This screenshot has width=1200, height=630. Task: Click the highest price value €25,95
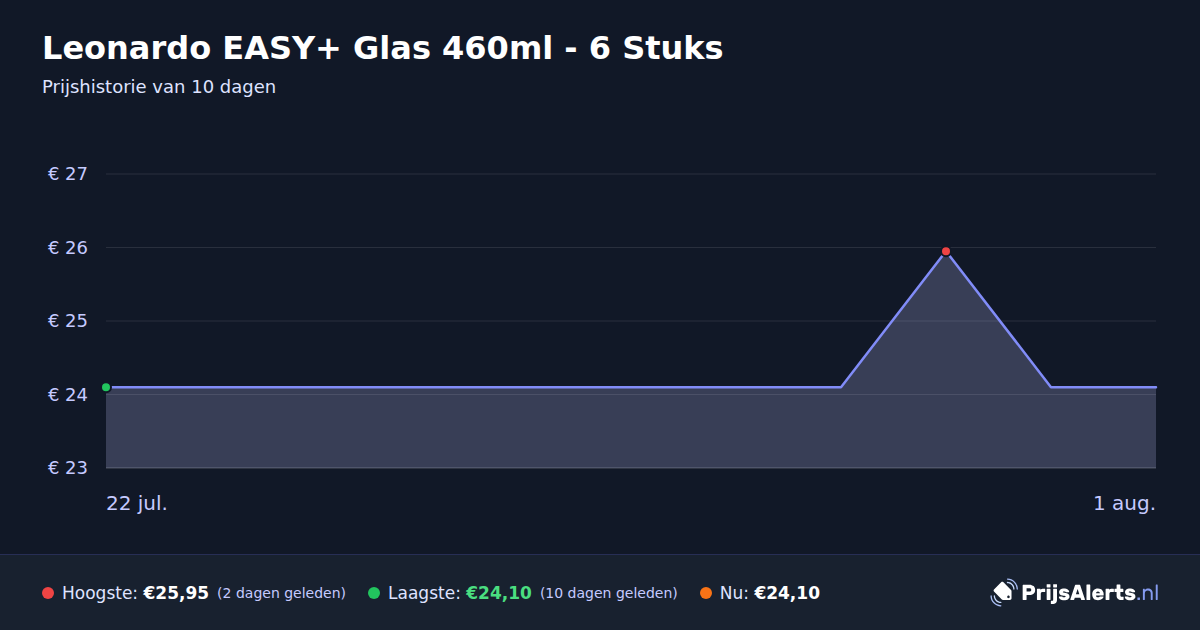(176, 593)
